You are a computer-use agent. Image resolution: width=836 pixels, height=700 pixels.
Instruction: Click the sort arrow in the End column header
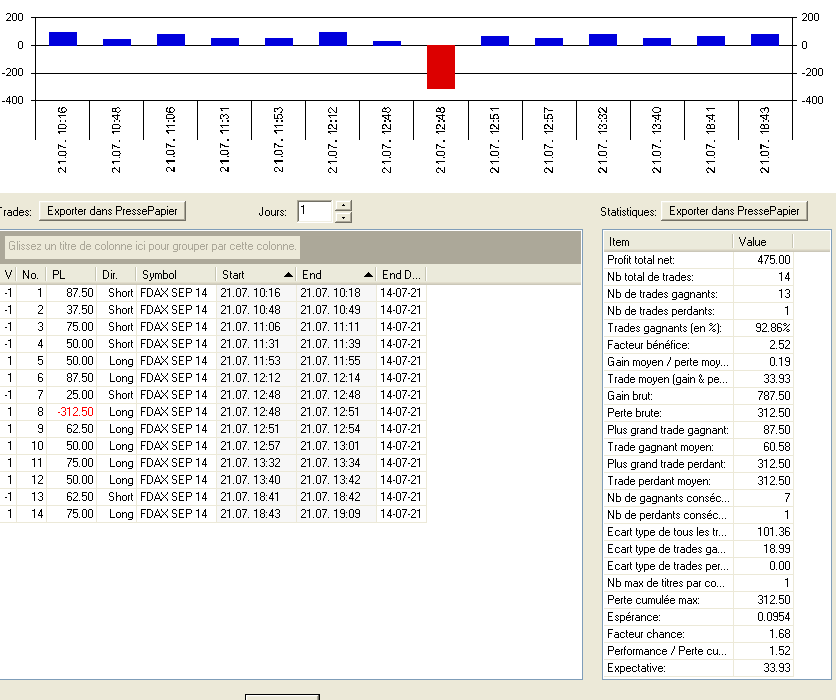tap(368, 274)
